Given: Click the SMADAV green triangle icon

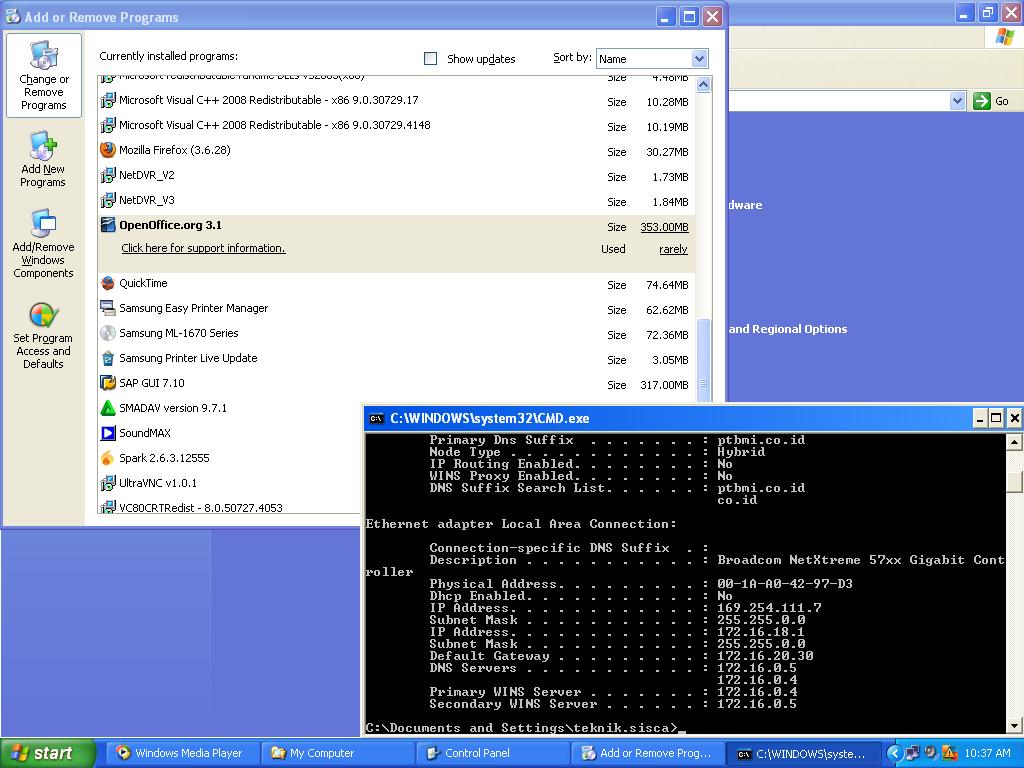Looking at the screenshot, I should (108, 408).
